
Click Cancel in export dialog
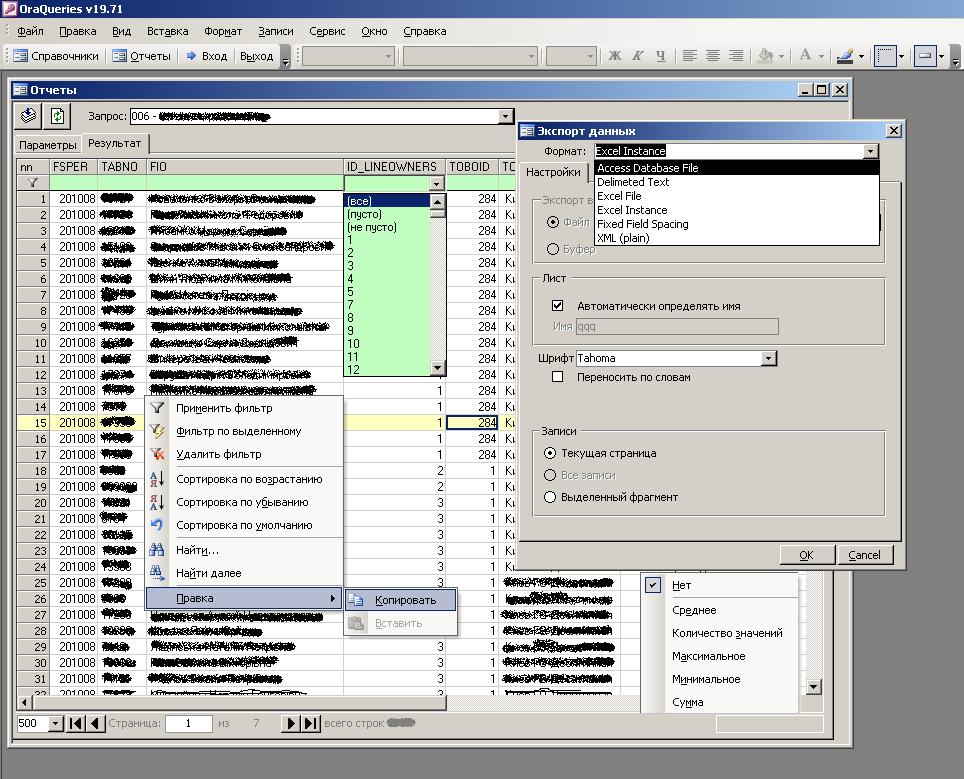(x=864, y=555)
